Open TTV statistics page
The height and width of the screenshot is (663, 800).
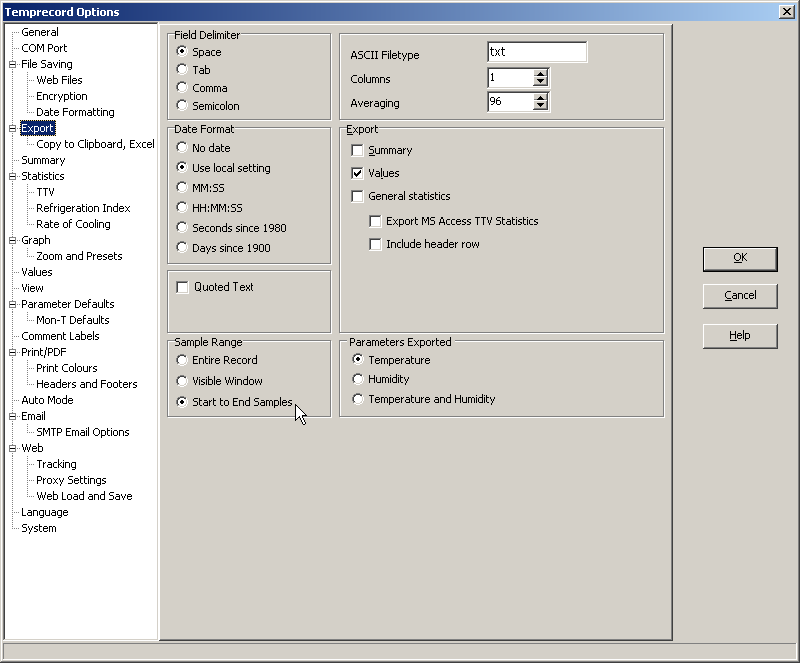[45, 192]
